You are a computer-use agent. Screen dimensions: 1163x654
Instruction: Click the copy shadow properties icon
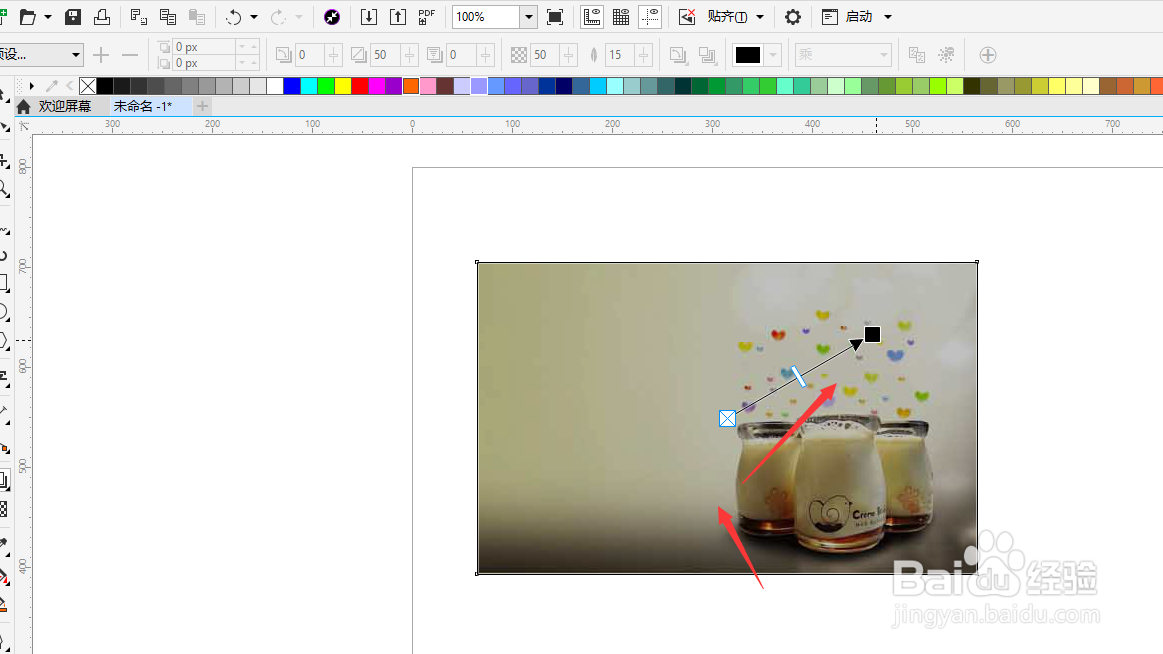pos(917,54)
